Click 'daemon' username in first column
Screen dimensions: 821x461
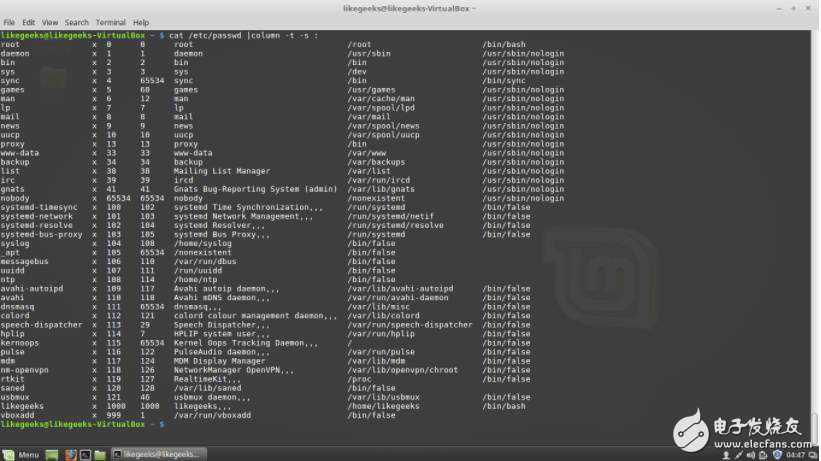coord(15,53)
